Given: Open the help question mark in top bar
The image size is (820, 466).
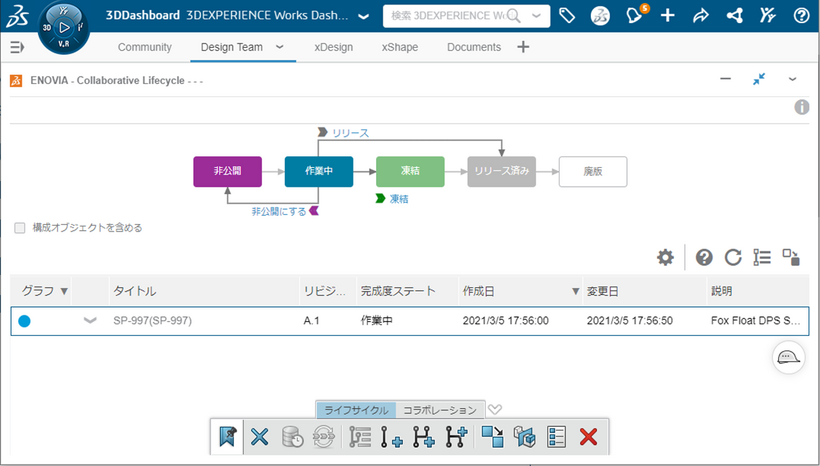Looking at the screenshot, I should click(x=801, y=16).
